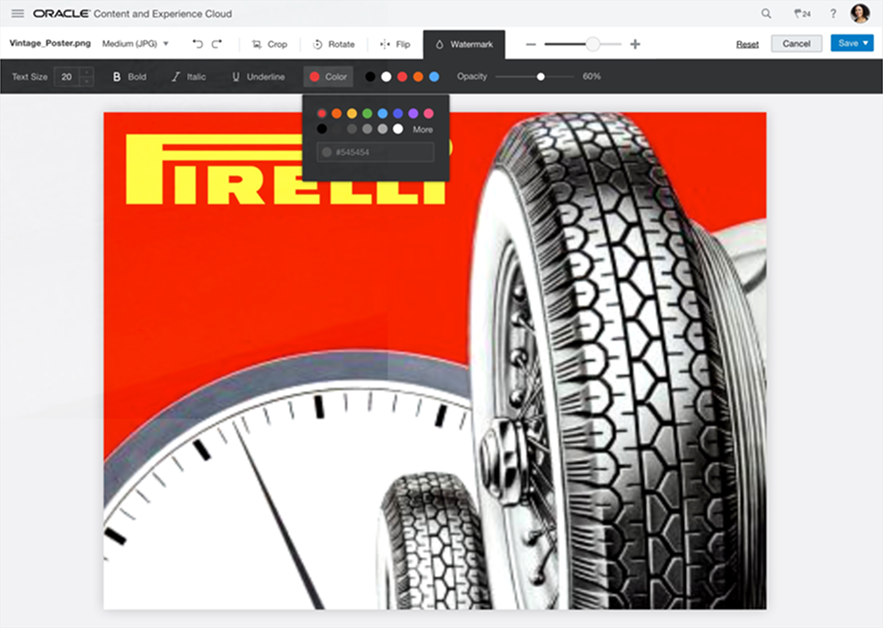Pick the black quick swatch in toolbar

(370, 77)
